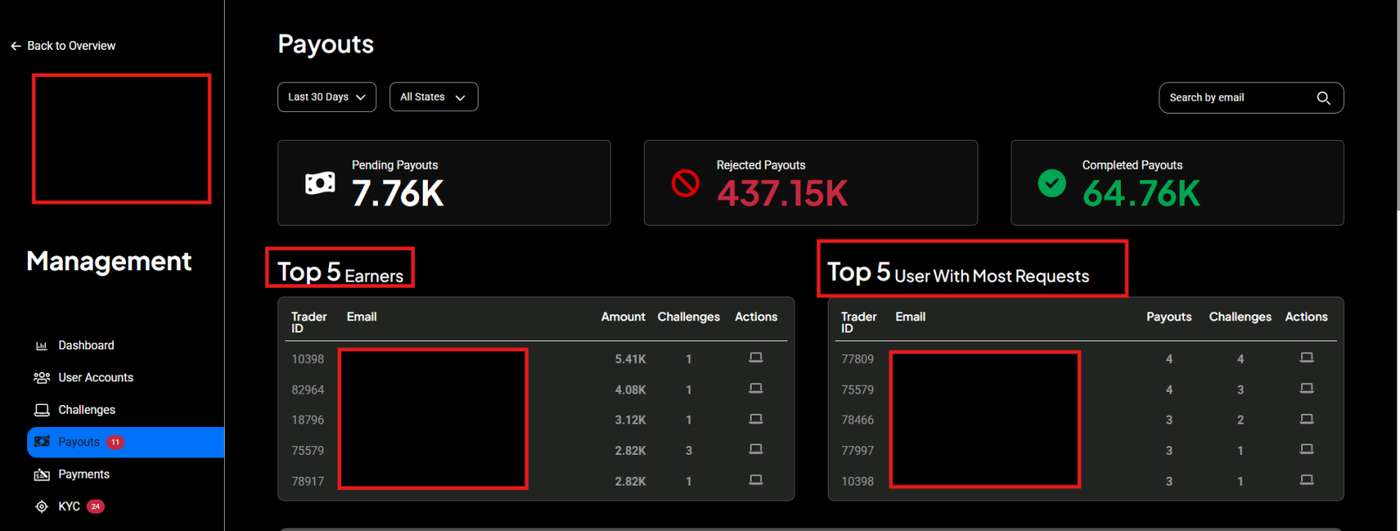
Task: Click action icon for trader 77997
Action: (x=1306, y=450)
